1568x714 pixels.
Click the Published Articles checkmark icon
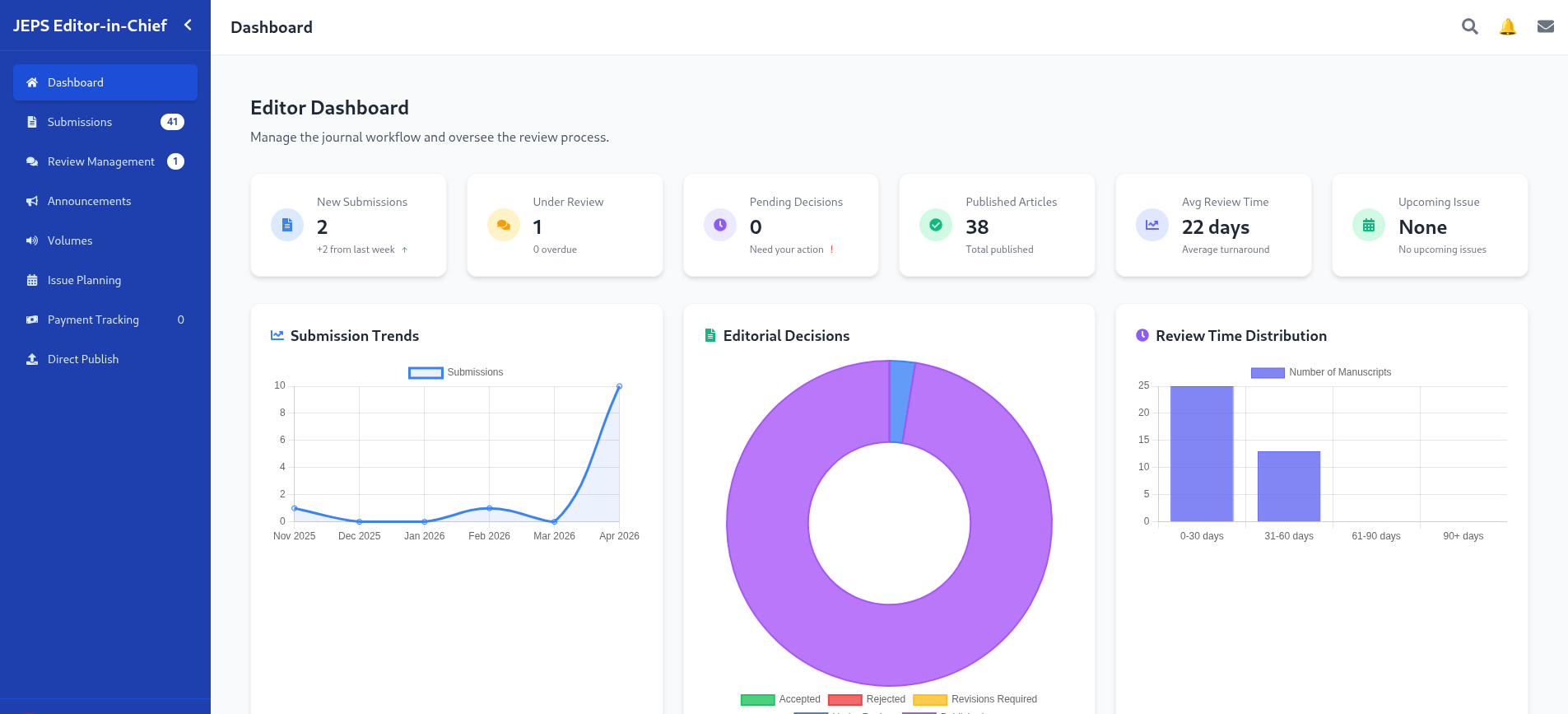[x=936, y=225]
